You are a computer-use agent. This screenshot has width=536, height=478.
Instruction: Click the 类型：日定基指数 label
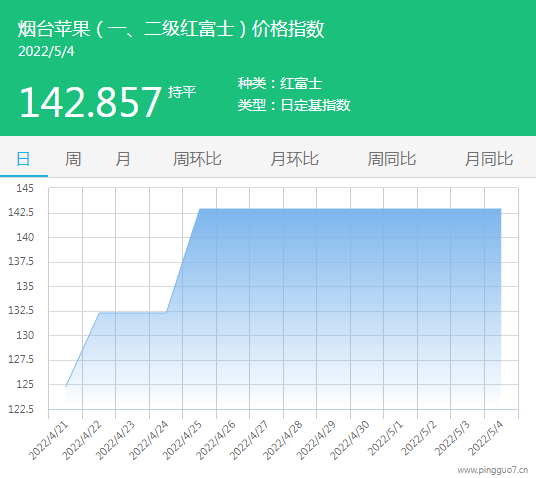[294, 105]
